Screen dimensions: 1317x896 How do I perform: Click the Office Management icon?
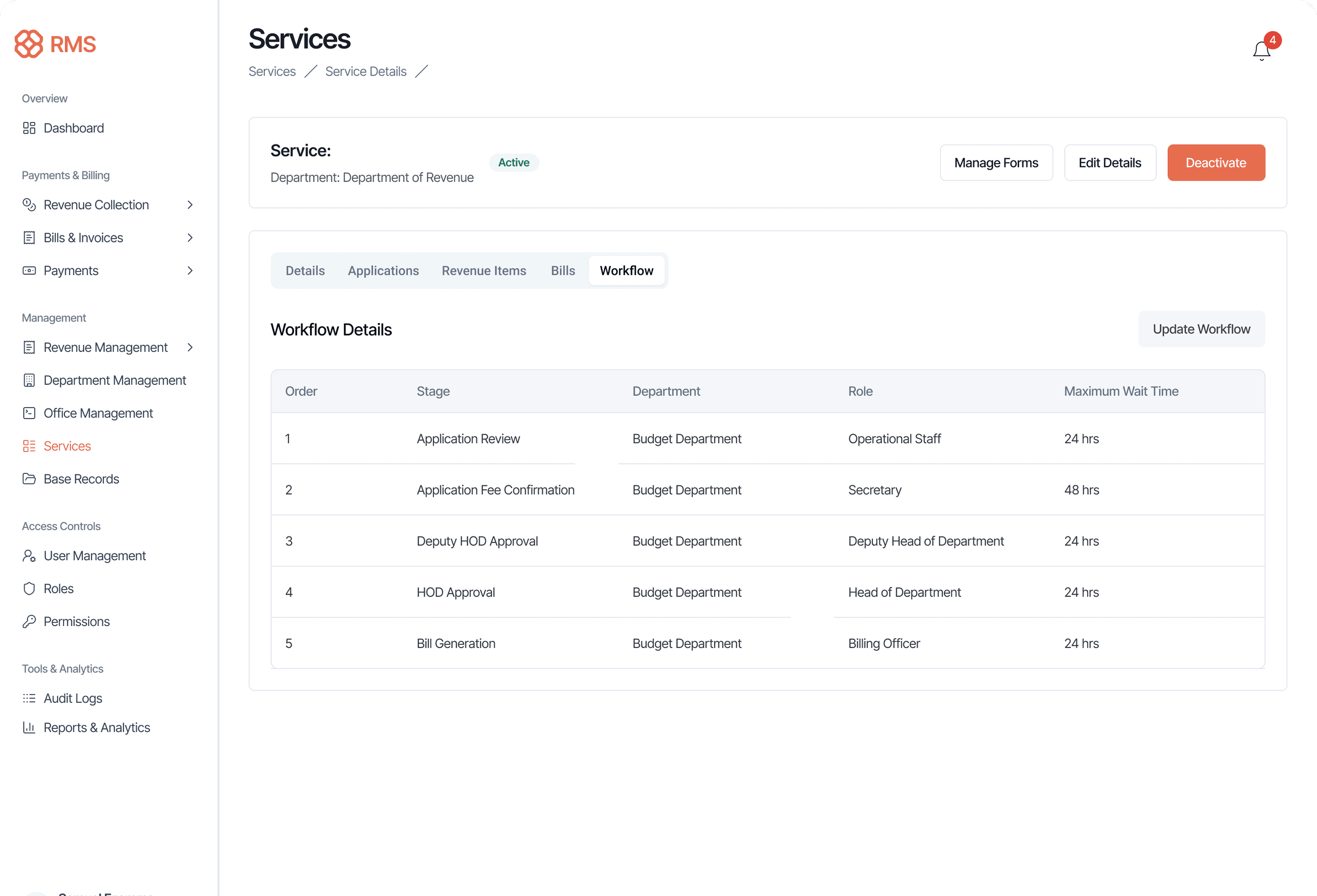(29, 414)
